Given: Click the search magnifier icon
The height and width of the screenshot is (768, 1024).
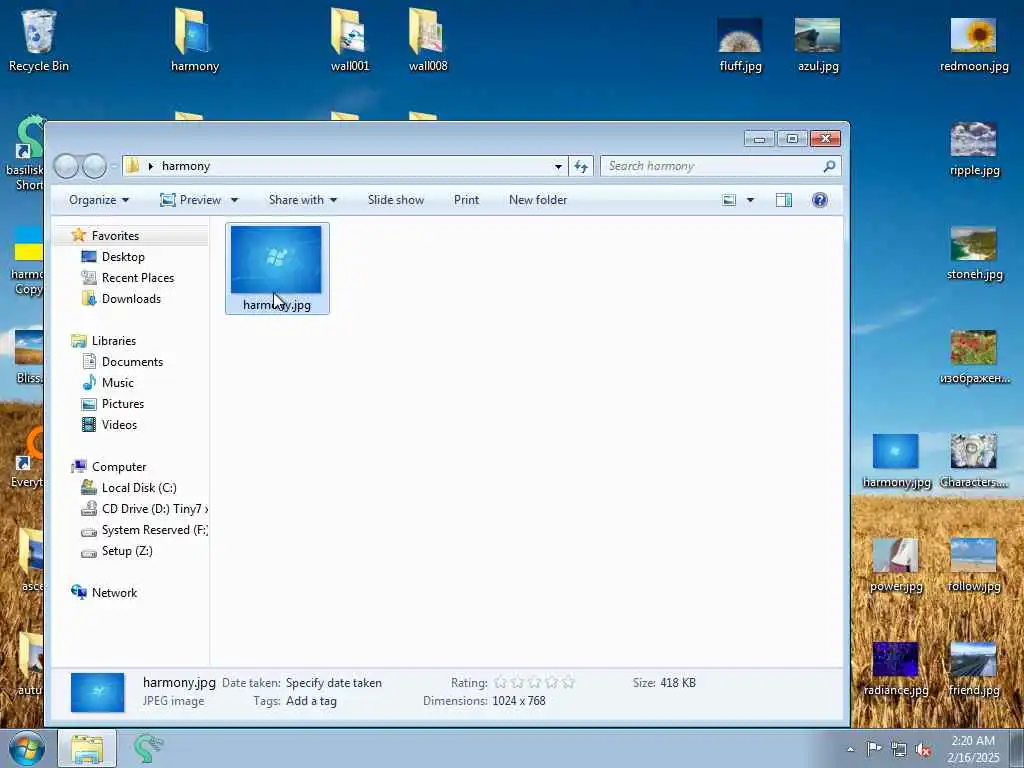Looking at the screenshot, I should [x=829, y=167].
